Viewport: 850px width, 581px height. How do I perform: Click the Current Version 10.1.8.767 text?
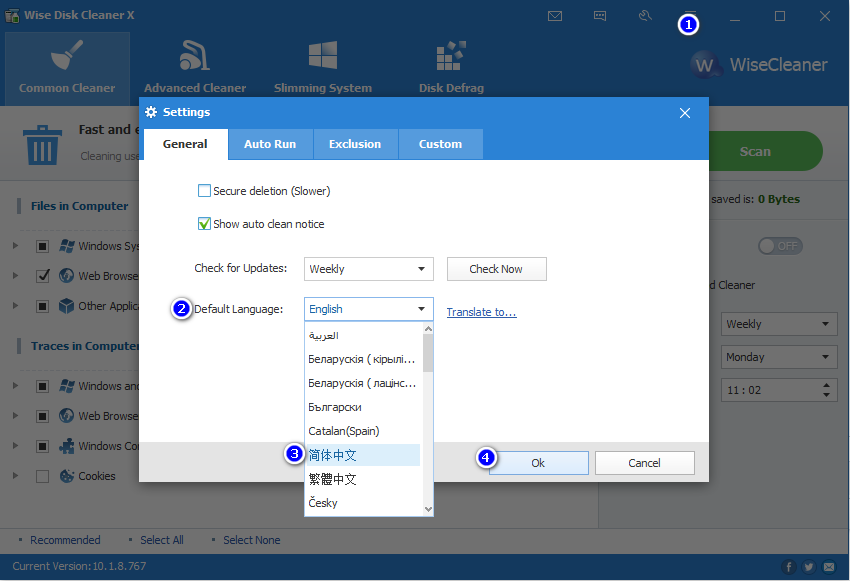(x=79, y=566)
